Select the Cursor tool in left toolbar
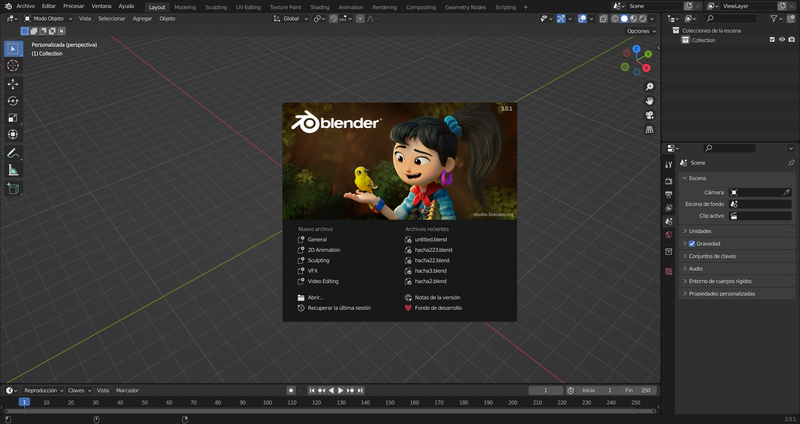Screen dimensions: 800x424 (x=13, y=65)
